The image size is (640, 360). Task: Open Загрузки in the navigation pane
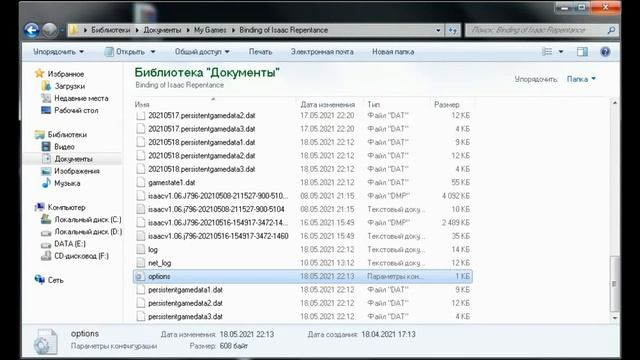pyautogui.click(x=69, y=86)
